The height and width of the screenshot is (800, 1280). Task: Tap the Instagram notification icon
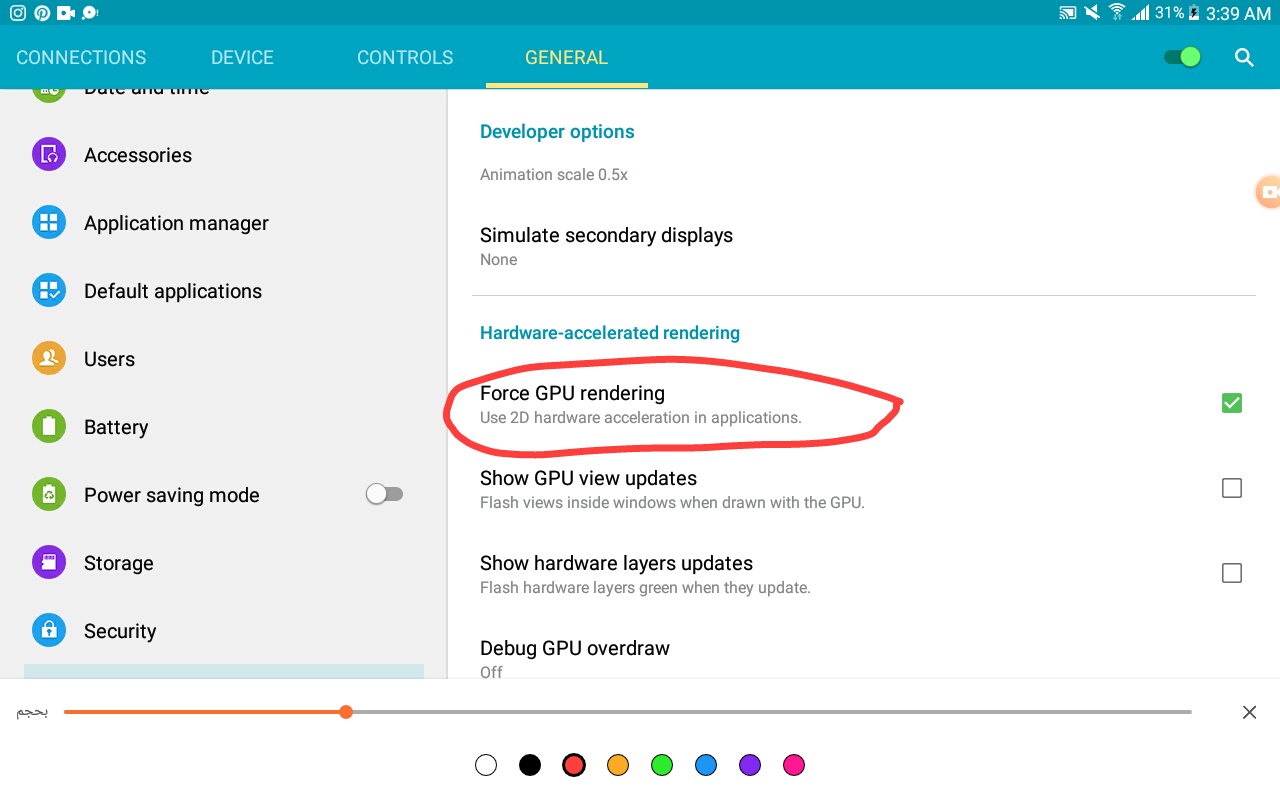click(18, 13)
